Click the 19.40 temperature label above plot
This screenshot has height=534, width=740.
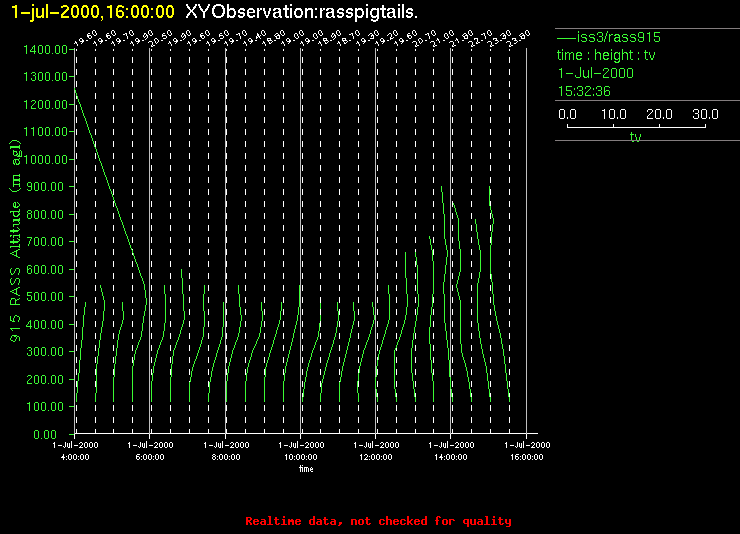[255, 39]
